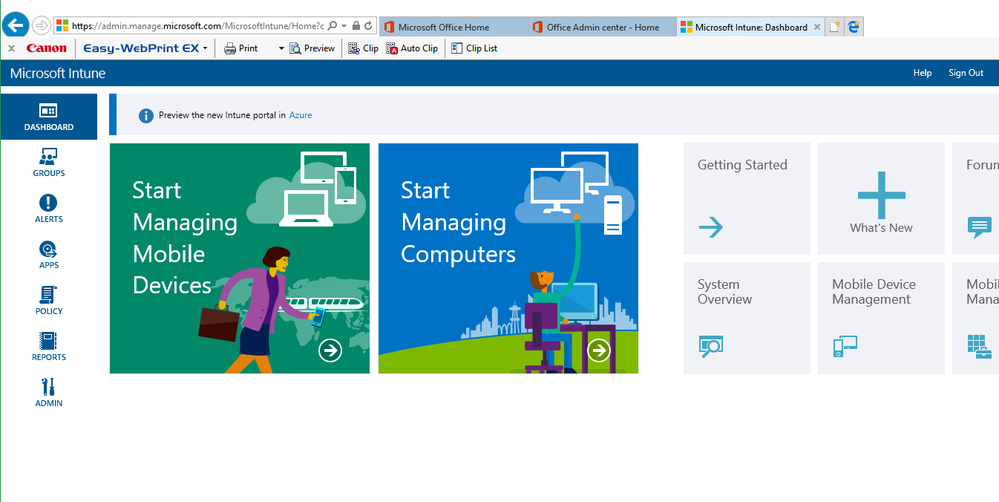
Task: Open the Mobile Device Management tile label
Action: tap(873, 292)
